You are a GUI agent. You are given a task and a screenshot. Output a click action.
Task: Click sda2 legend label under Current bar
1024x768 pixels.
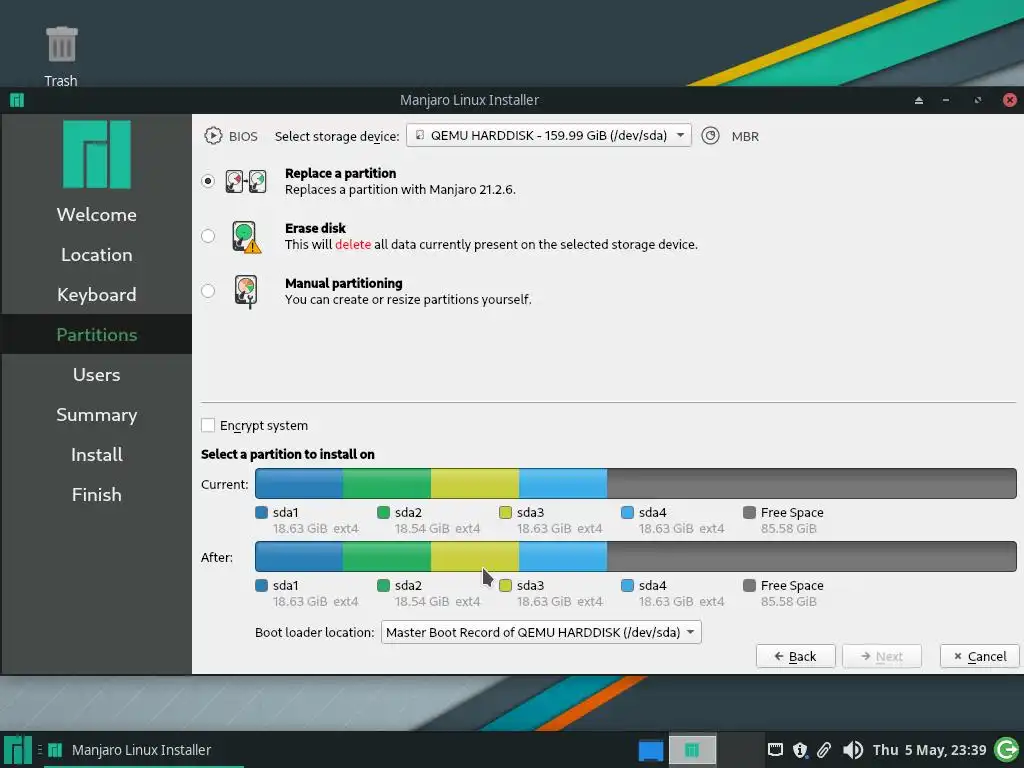pyautogui.click(x=408, y=513)
